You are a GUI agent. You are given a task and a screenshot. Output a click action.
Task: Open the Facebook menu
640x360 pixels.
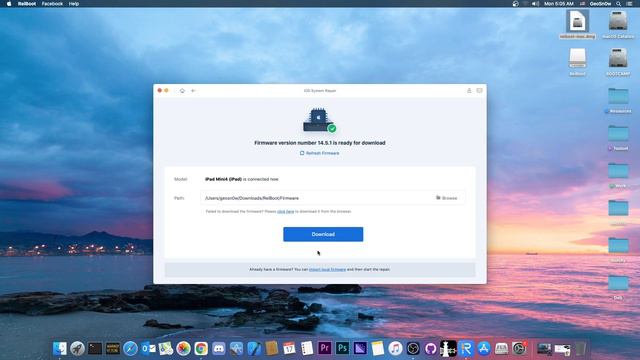click(52, 4)
